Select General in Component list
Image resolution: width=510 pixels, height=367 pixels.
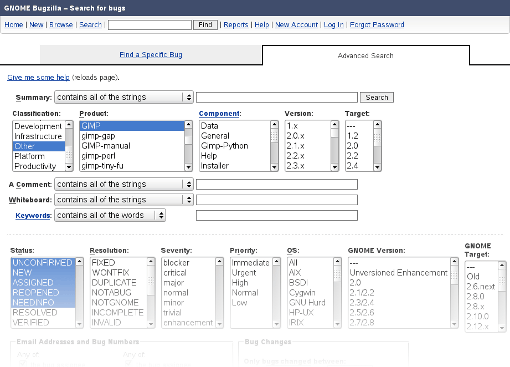[x=235, y=136]
